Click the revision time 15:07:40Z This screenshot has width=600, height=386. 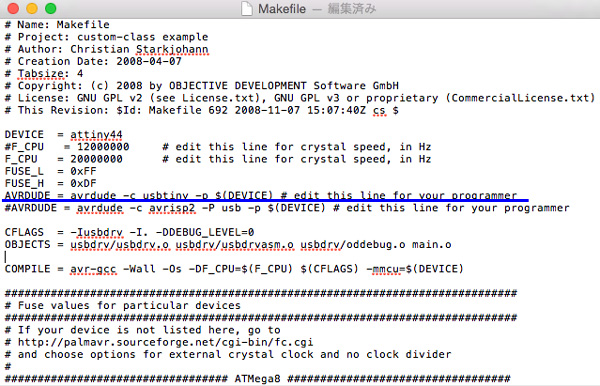[337, 110]
